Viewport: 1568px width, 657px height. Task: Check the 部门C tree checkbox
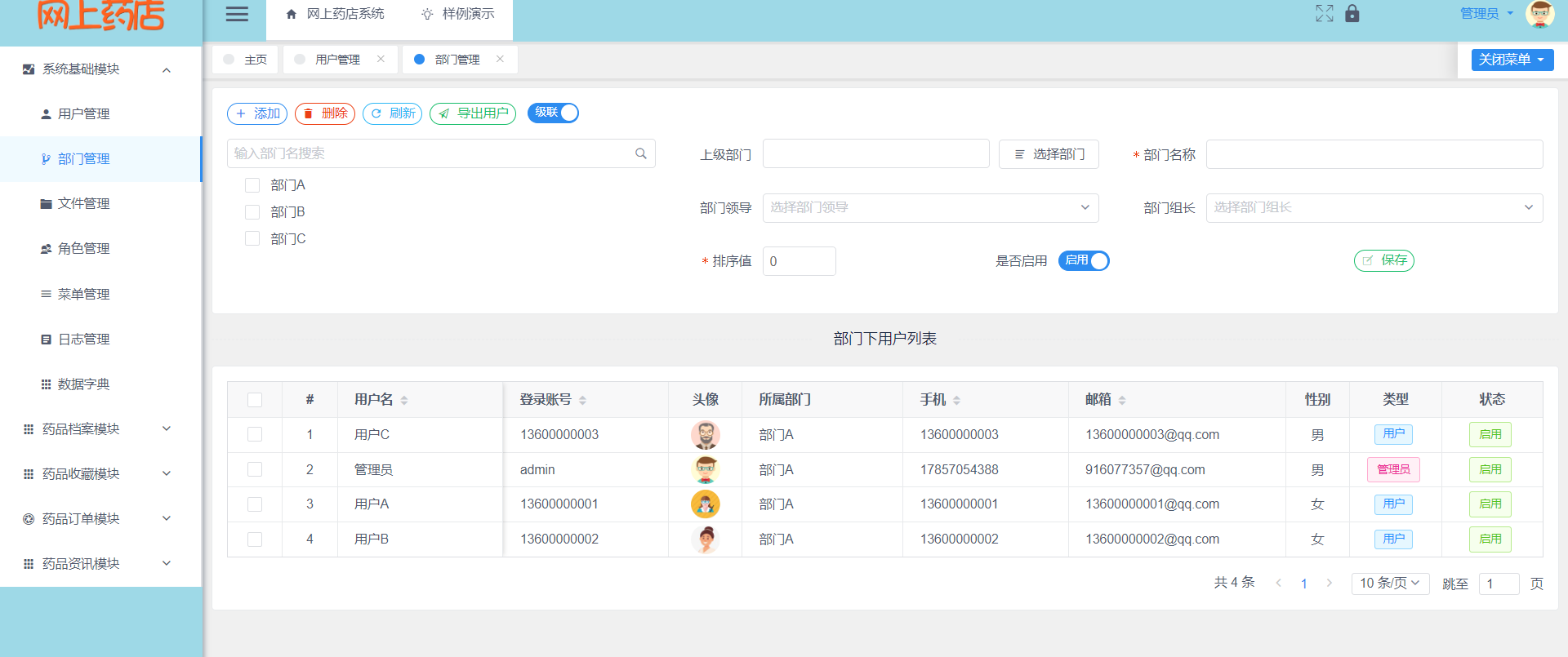[252, 238]
